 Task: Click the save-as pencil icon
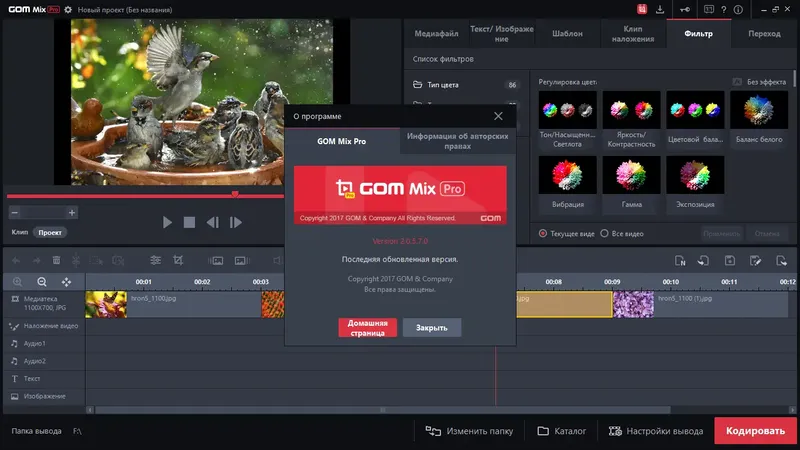point(756,261)
